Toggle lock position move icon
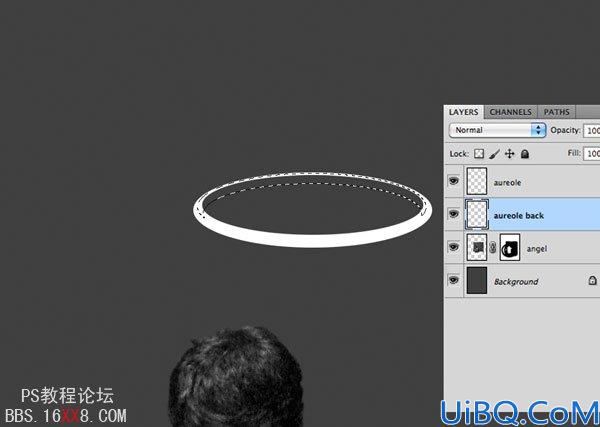The width and height of the screenshot is (600, 427). [509, 154]
